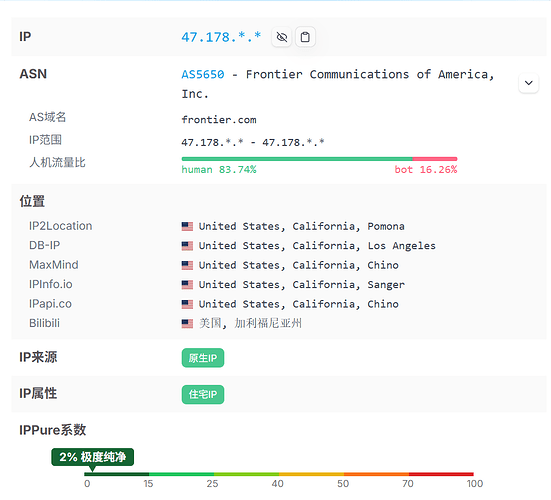This screenshot has width=551, height=500.
Task: Click the IP范围 range value text
Action: click(x=253, y=143)
